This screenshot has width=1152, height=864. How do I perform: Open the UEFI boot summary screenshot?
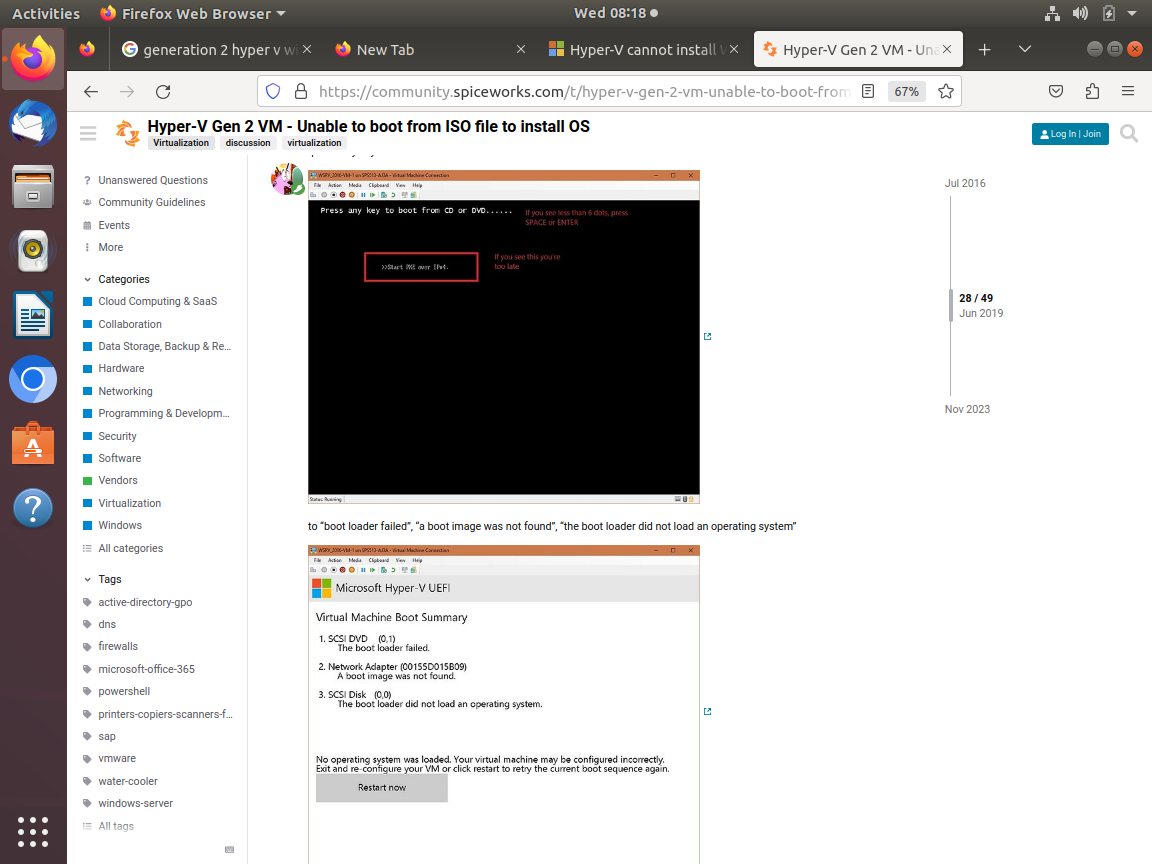point(503,704)
